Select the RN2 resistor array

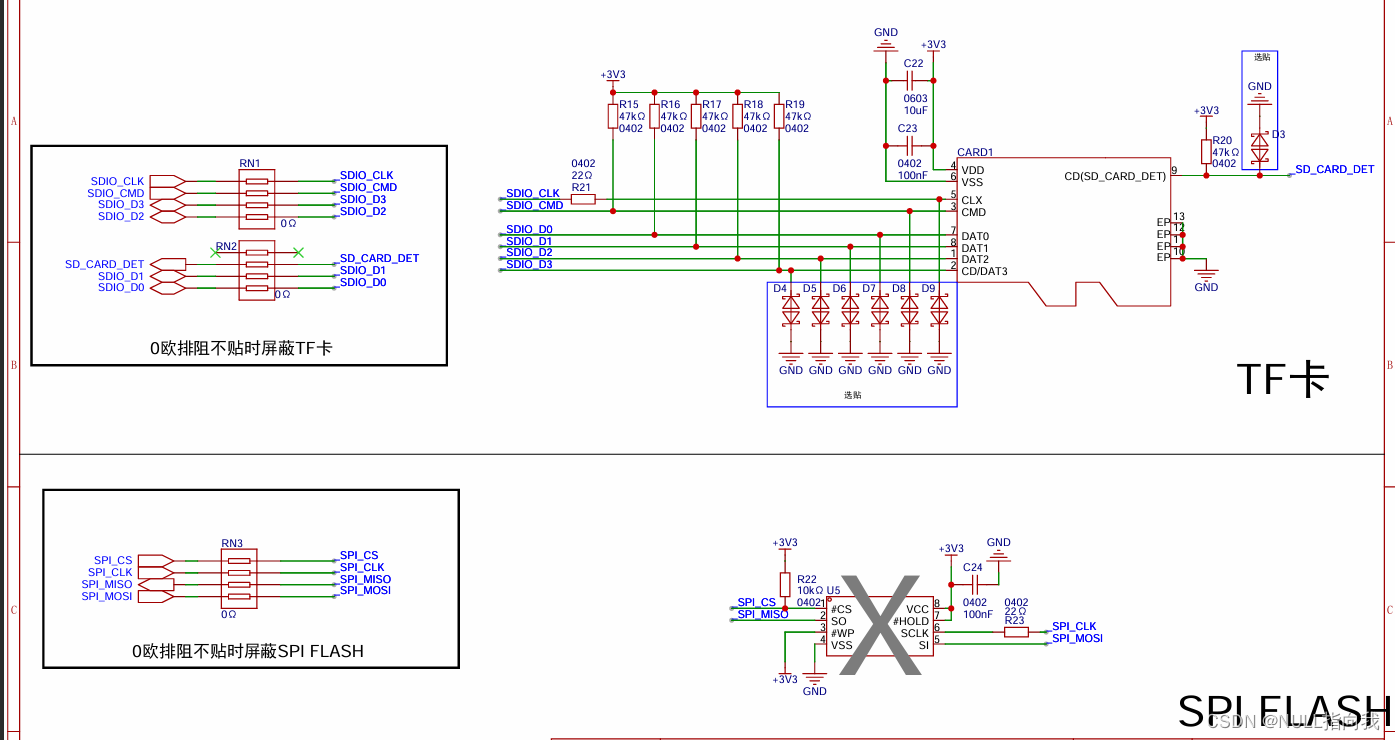click(257, 270)
